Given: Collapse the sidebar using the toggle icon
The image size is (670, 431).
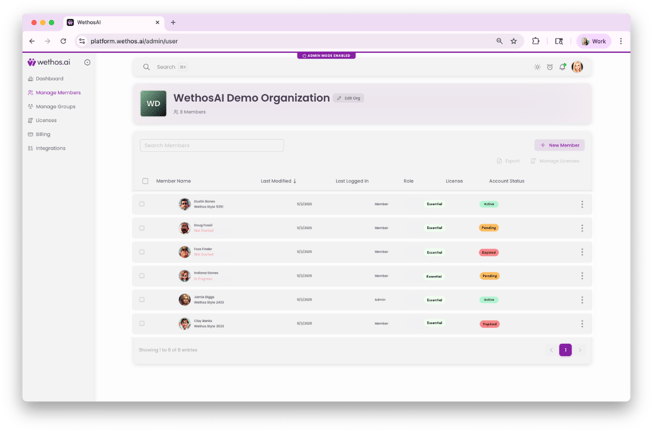Looking at the screenshot, I should coord(87,63).
